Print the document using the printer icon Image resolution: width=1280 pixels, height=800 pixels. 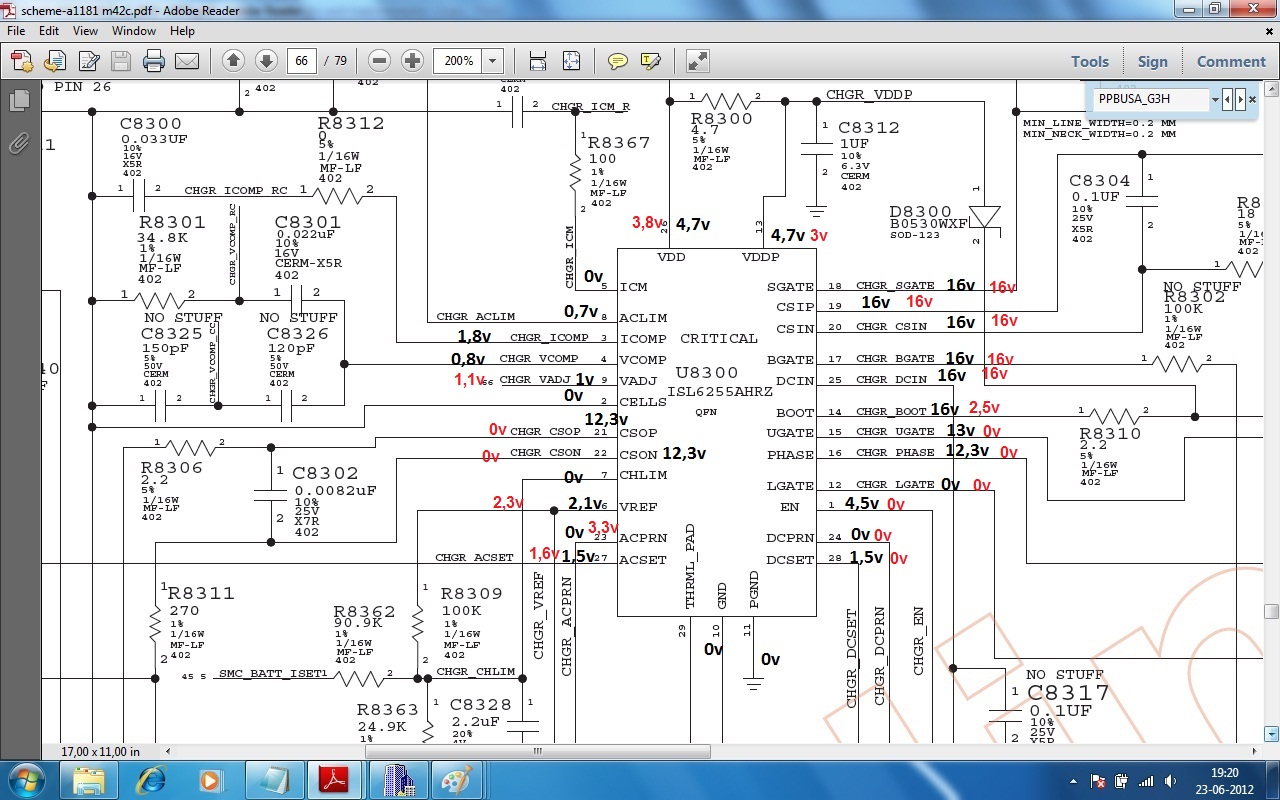click(x=153, y=61)
